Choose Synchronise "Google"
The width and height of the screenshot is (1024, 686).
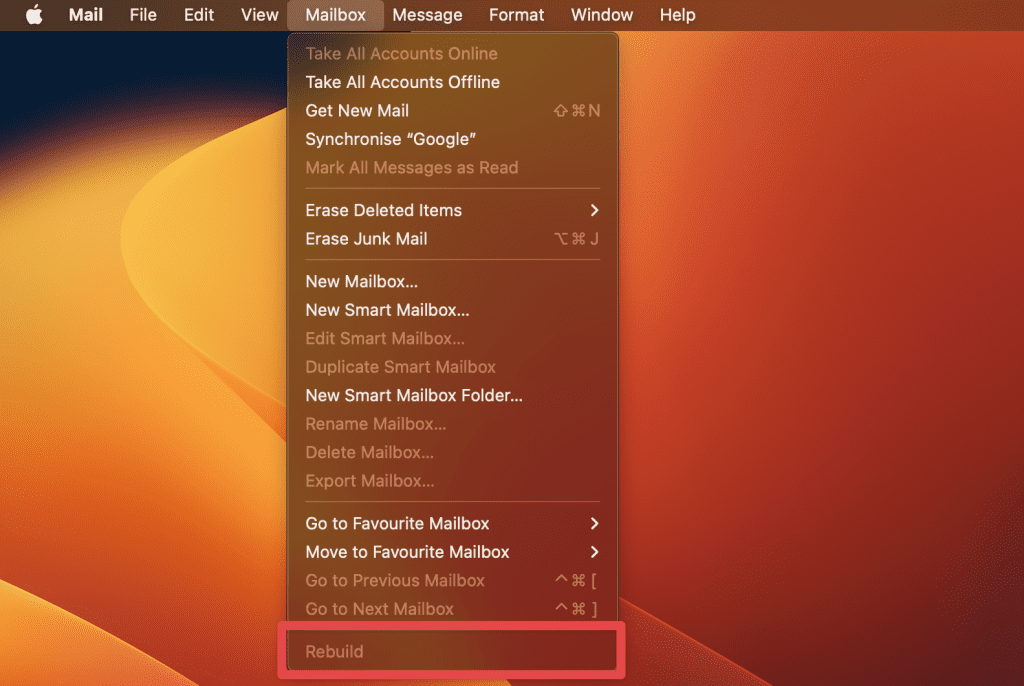452,139
